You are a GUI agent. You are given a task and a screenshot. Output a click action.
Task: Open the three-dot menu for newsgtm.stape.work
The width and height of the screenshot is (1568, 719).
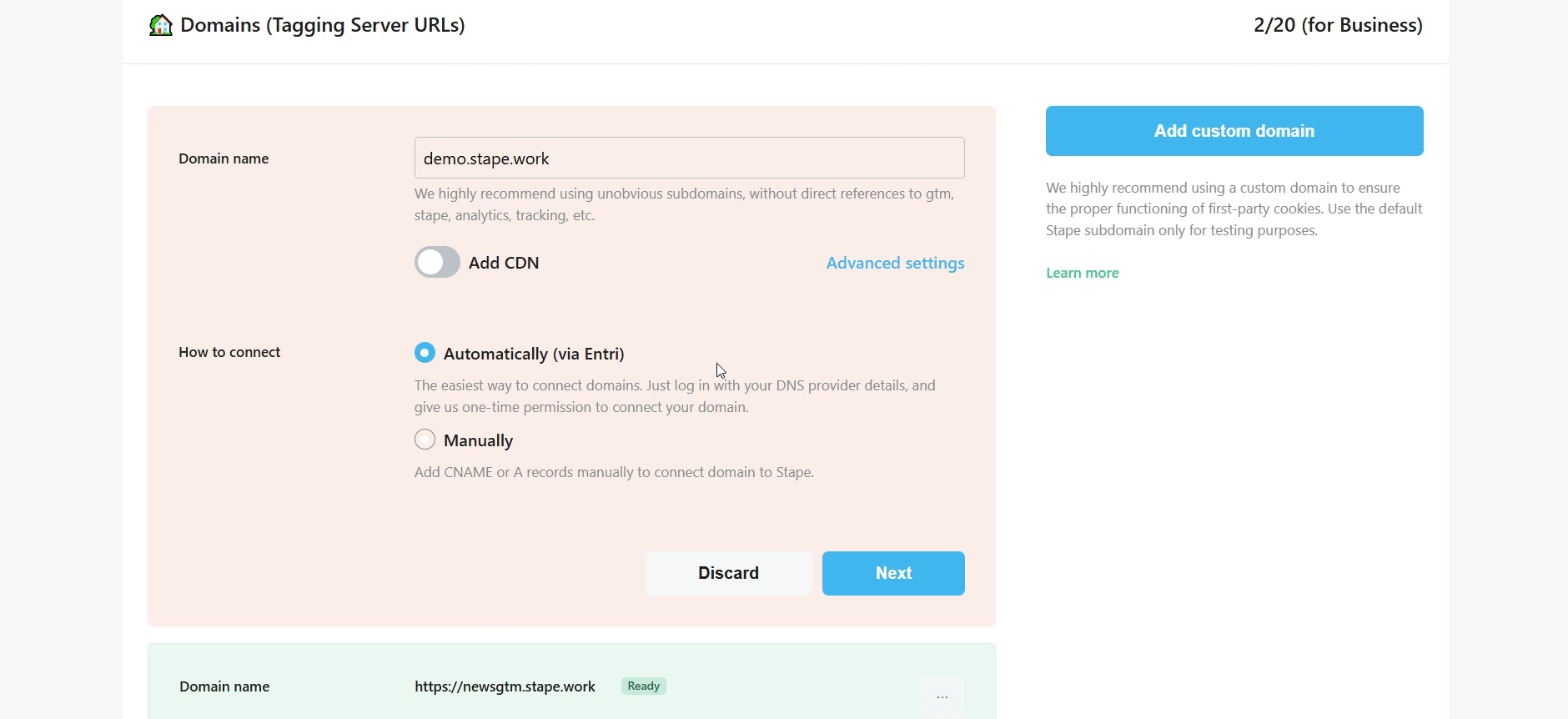pyautogui.click(x=942, y=696)
